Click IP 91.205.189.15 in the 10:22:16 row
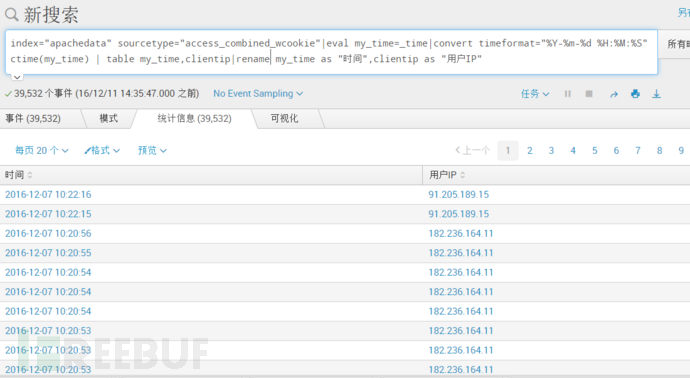 (459, 195)
